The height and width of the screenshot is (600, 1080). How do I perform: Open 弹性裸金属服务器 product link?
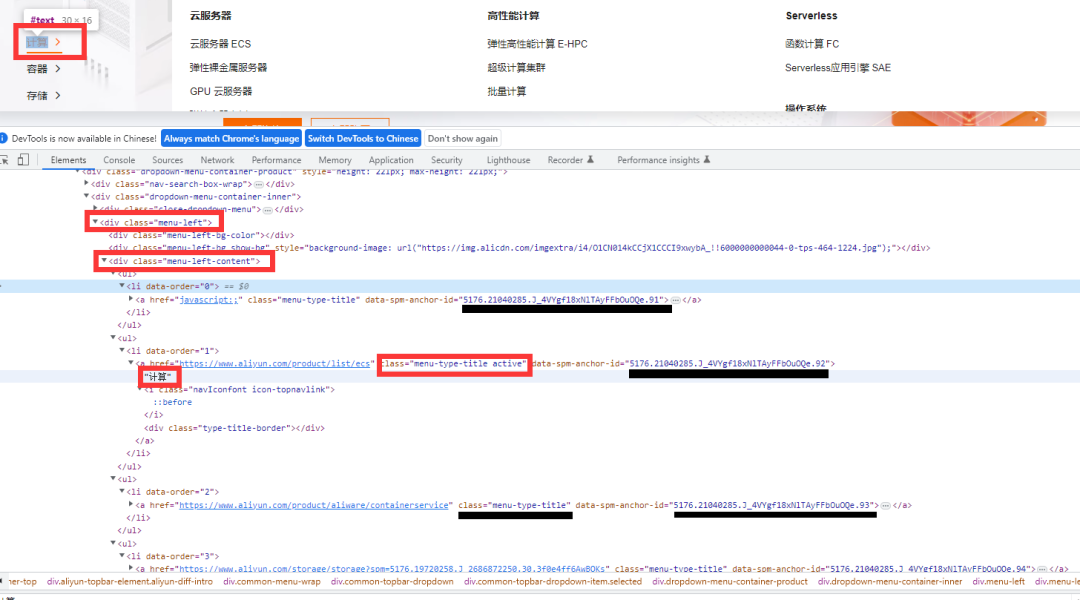pos(228,68)
